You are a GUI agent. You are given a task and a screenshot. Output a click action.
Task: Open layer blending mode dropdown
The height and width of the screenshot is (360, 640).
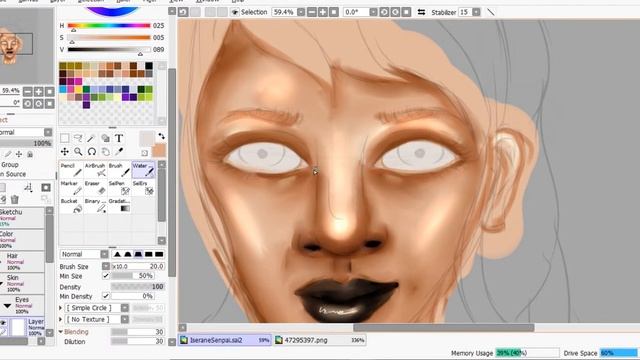pyautogui.click(x=48, y=132)
